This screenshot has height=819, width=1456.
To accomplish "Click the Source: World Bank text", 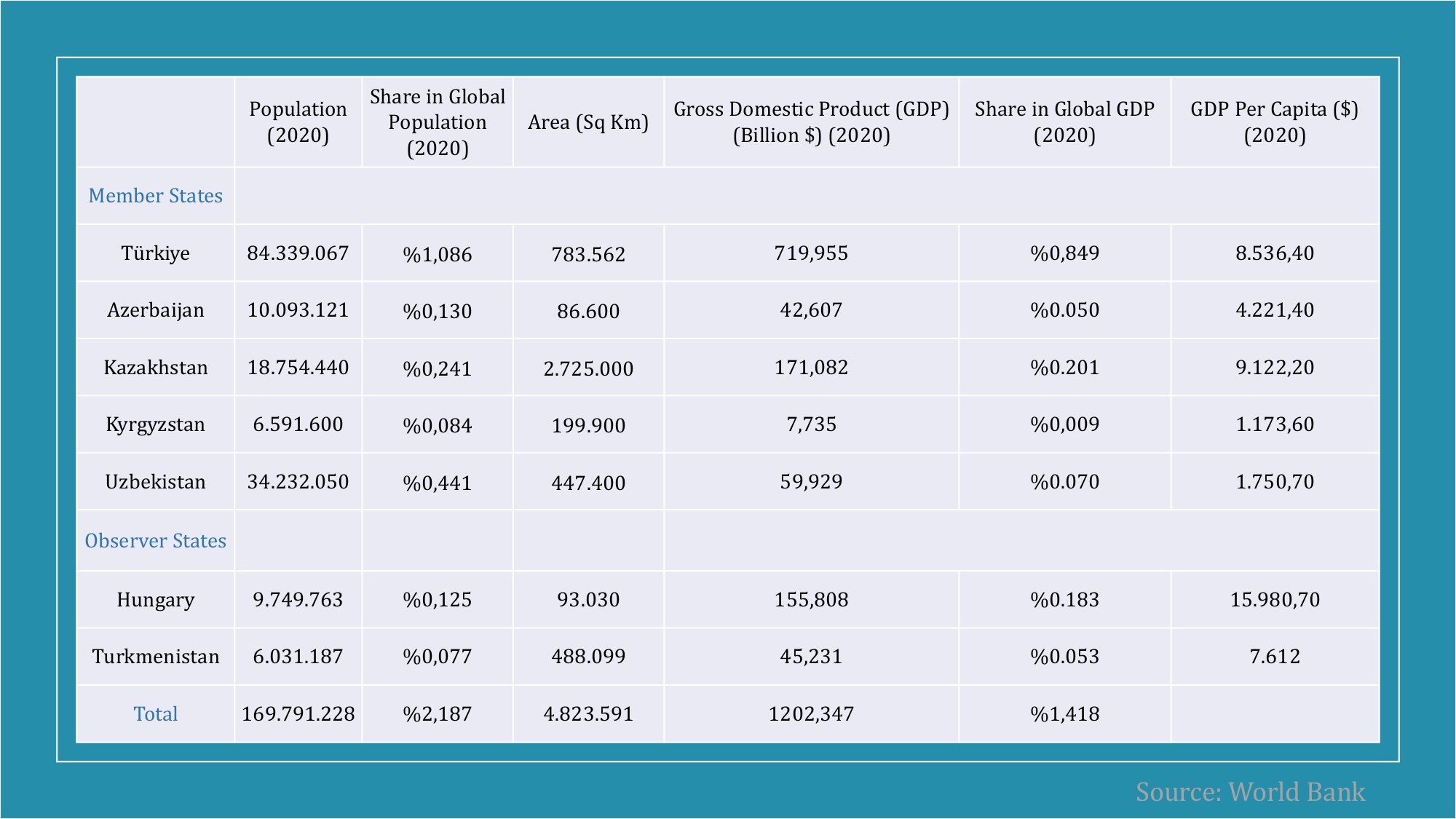I will 1250,791.
